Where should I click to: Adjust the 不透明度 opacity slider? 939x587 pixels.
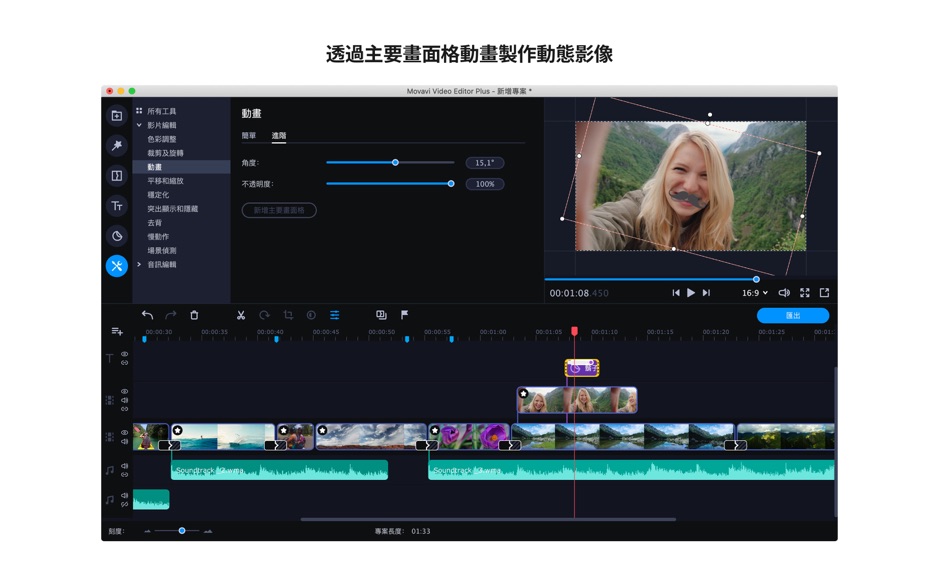pyautogui.click(x=450, y=183)
